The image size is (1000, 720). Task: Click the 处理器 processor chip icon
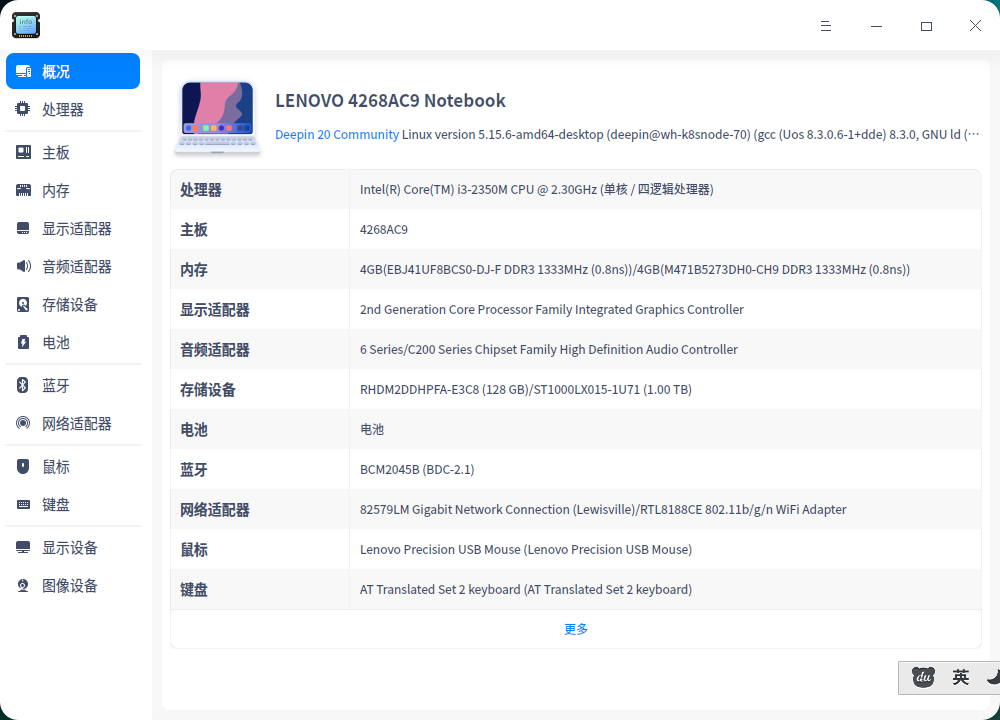(23, 109)
